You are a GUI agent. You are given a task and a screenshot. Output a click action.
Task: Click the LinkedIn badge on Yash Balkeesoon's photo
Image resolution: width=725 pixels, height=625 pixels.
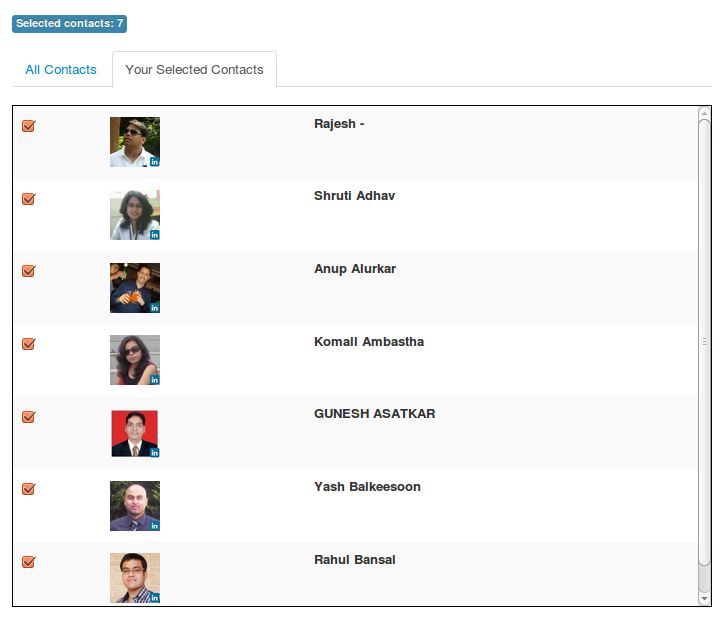[x=155, y=525]
